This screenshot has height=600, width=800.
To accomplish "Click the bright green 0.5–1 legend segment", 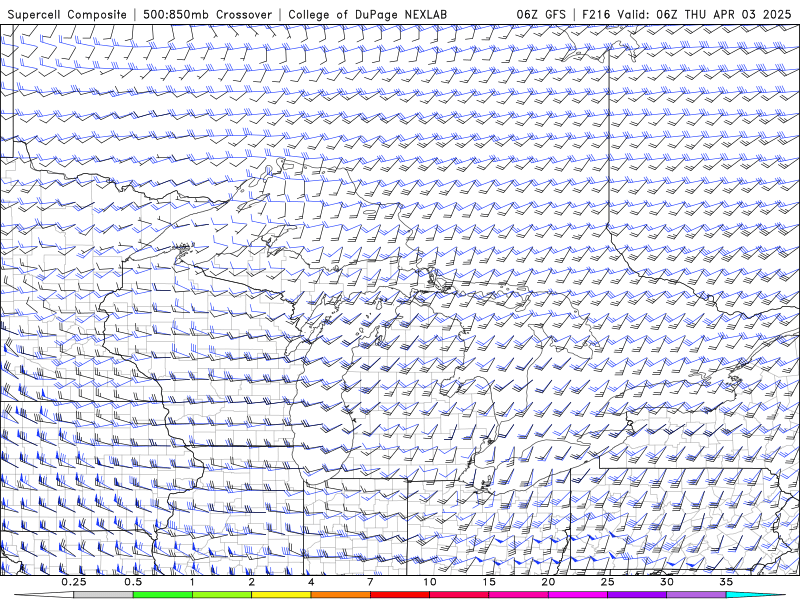I will click(x=163, y=595).
